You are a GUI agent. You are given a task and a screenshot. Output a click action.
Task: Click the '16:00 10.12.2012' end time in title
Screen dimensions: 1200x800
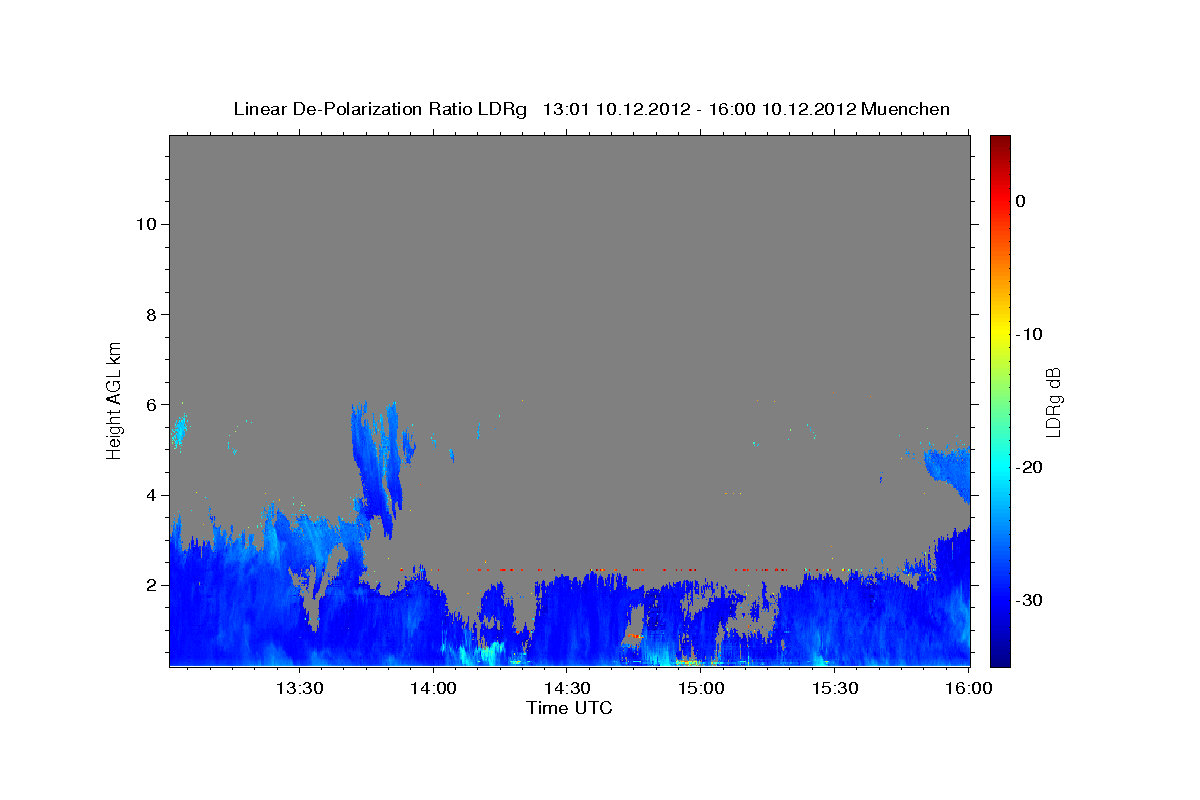(x=782, y=109)
